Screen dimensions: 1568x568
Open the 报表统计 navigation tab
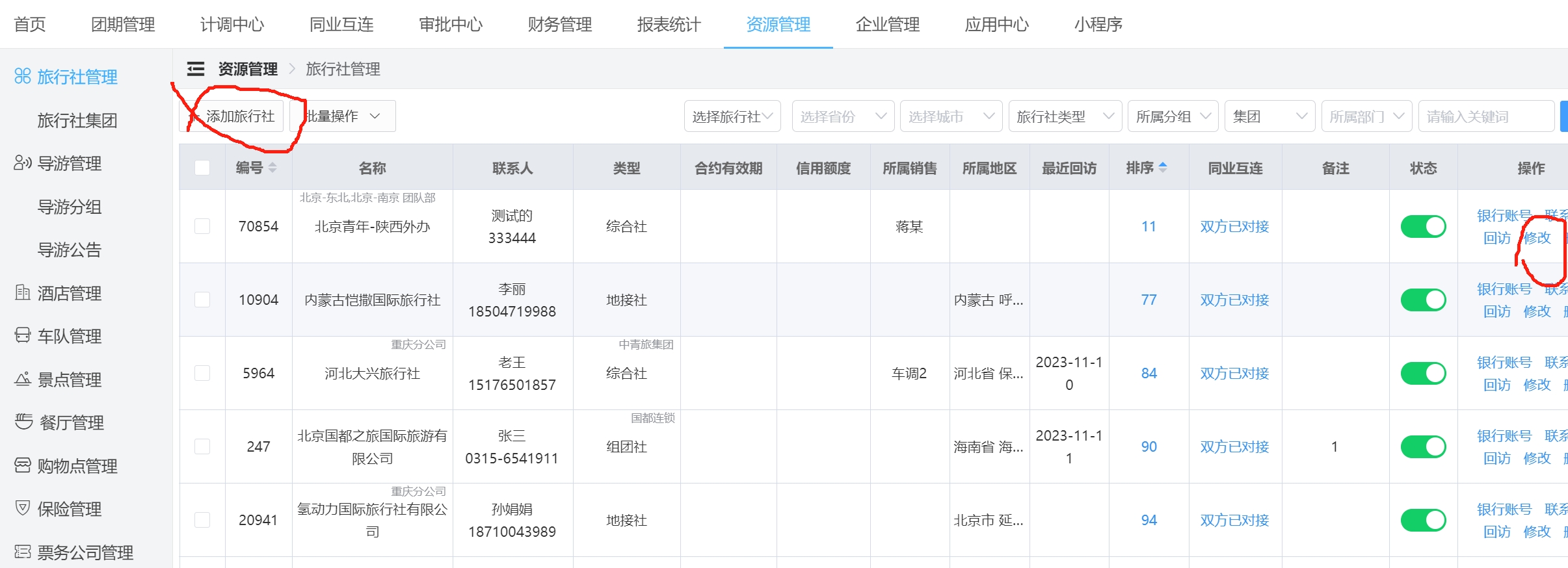[x=669, y=25]
